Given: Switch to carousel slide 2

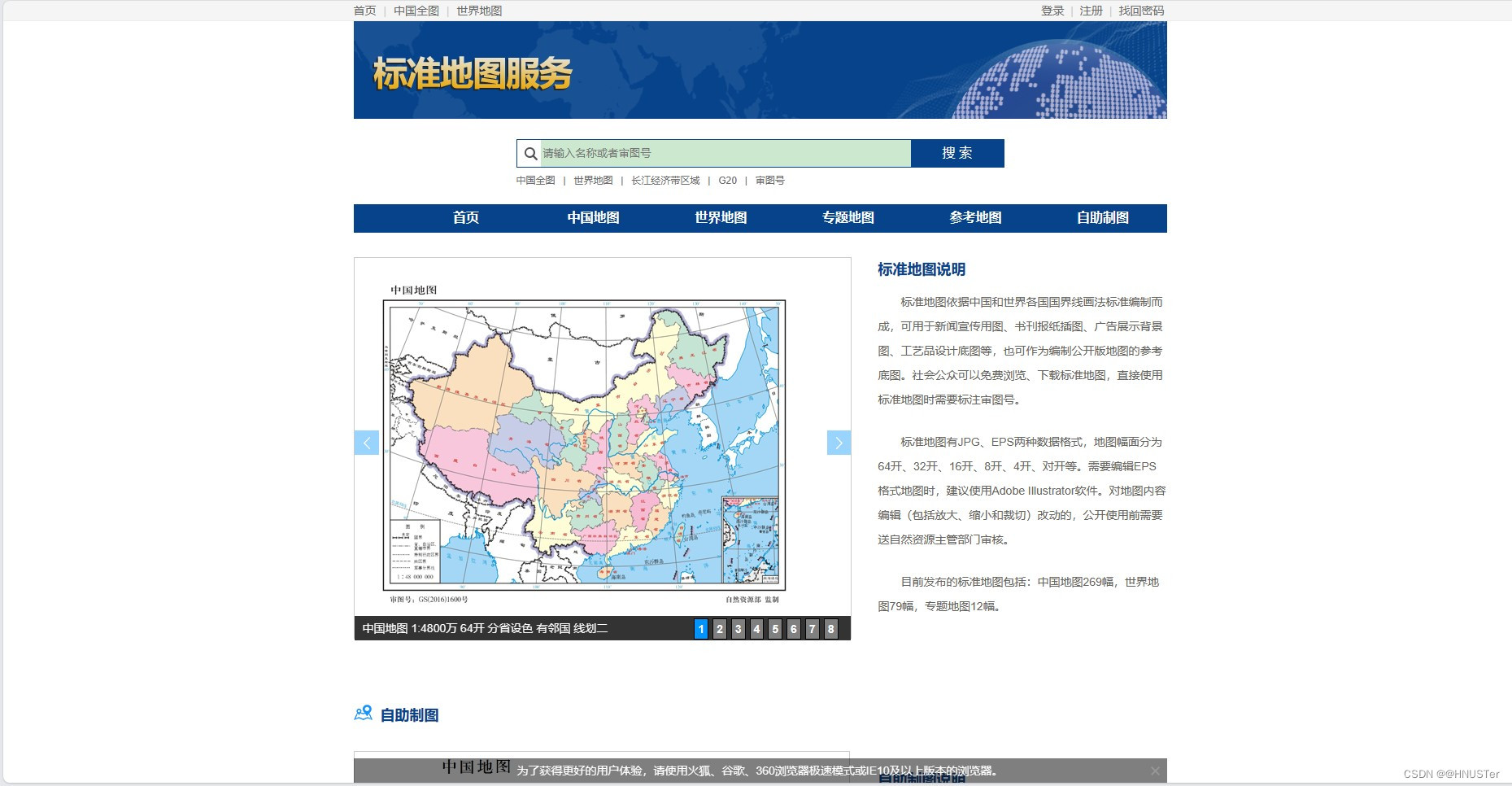Looking at the screenshot, I should click(720, 629).
